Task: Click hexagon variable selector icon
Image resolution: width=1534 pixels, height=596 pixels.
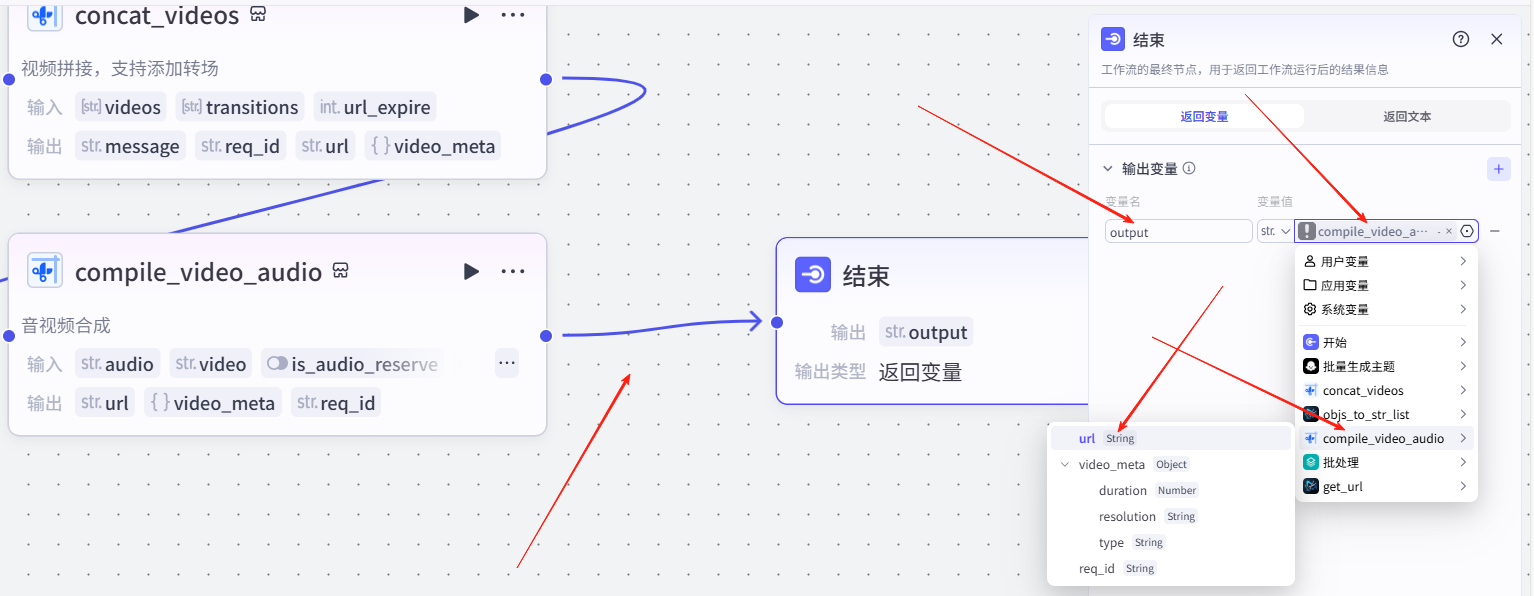Action: 1467,231
